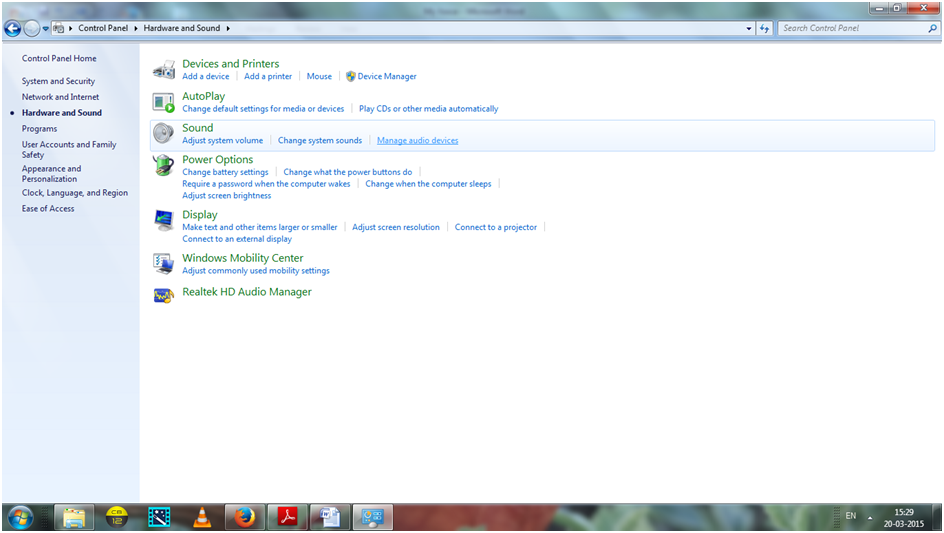Viewport: 944px width, 533px height.
Task: Launch VLC media player from taskbar
Action: 202,517
